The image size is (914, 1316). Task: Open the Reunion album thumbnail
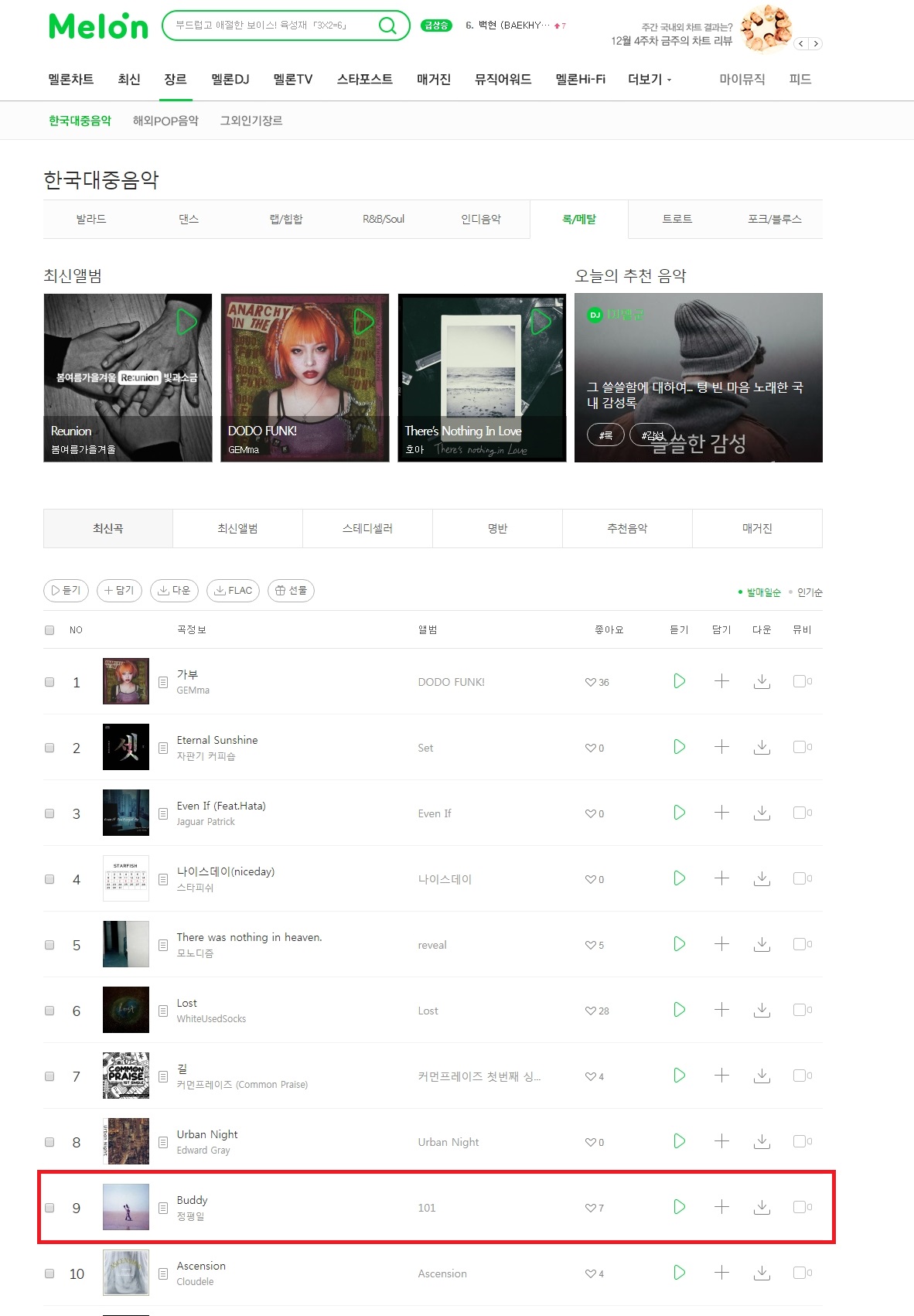click(x=128, y=377)
